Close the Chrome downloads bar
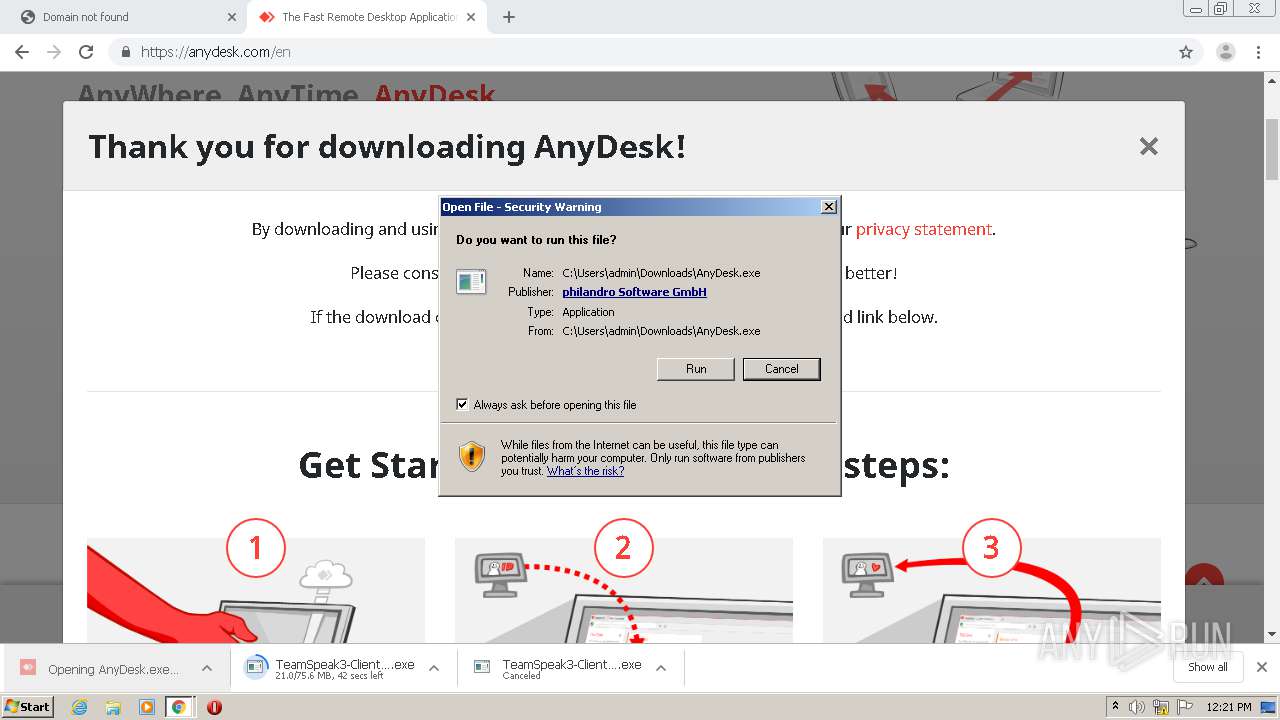The image size is (1280, 720). tap(1262, 667)
